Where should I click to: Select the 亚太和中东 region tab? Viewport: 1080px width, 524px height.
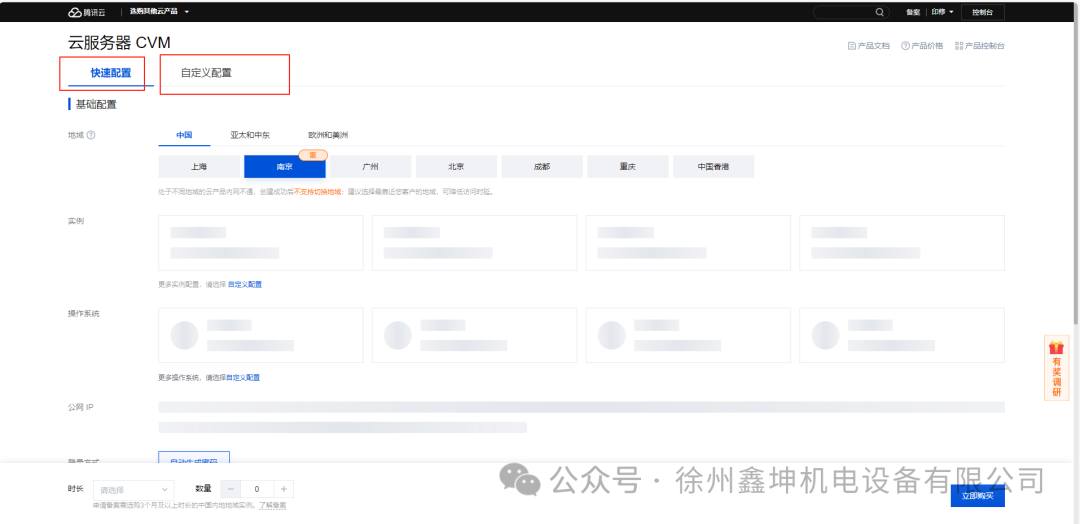pos(250,135)
